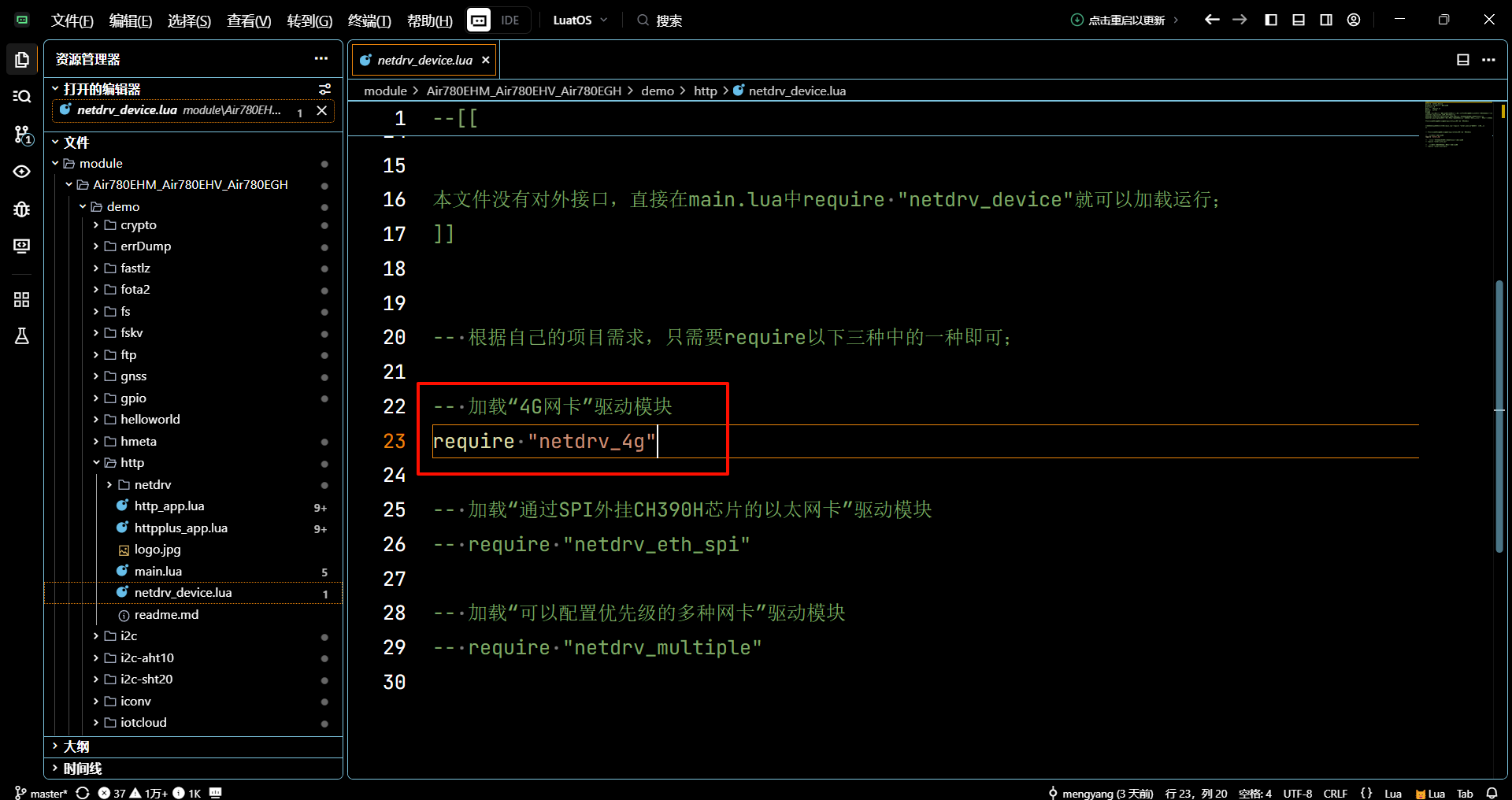Expand the crypto folder in file tree

click(x=138, y=225)
